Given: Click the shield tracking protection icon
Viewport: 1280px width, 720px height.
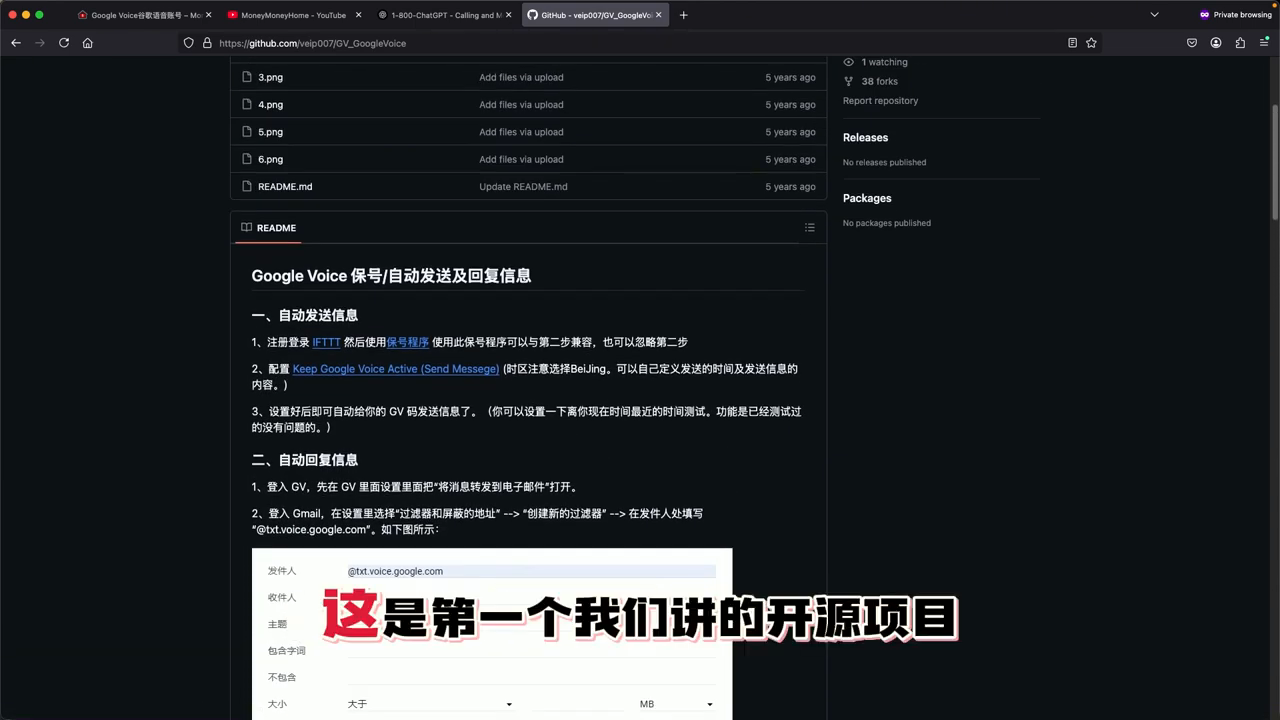Looking at the screenshot, I should point(188,43).
